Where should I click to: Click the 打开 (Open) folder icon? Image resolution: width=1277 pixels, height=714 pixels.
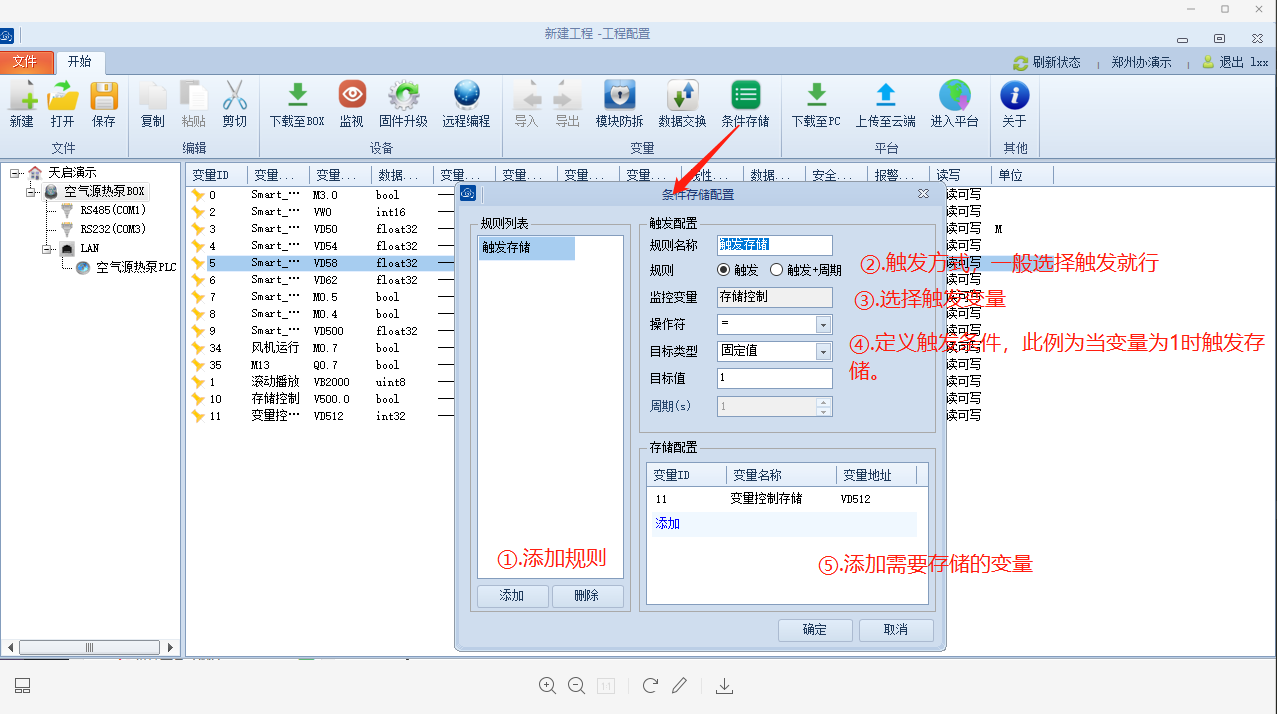[62, 96]
